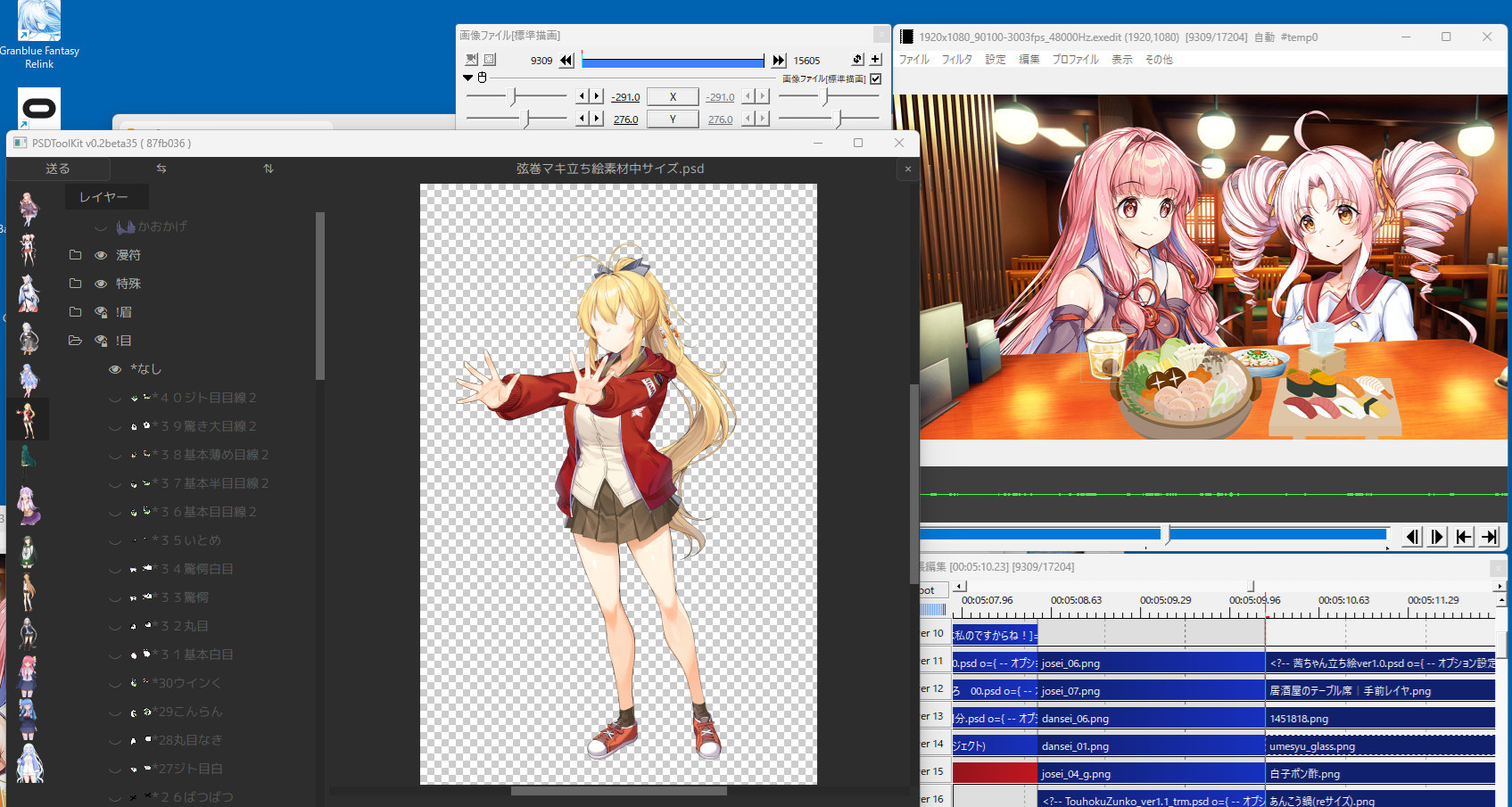The height and width of the screenshot is (807, 1512).
Task: Toggle visibility eye of the 特殊 folder
Action: pyautogui.click(x=101, y=284)
